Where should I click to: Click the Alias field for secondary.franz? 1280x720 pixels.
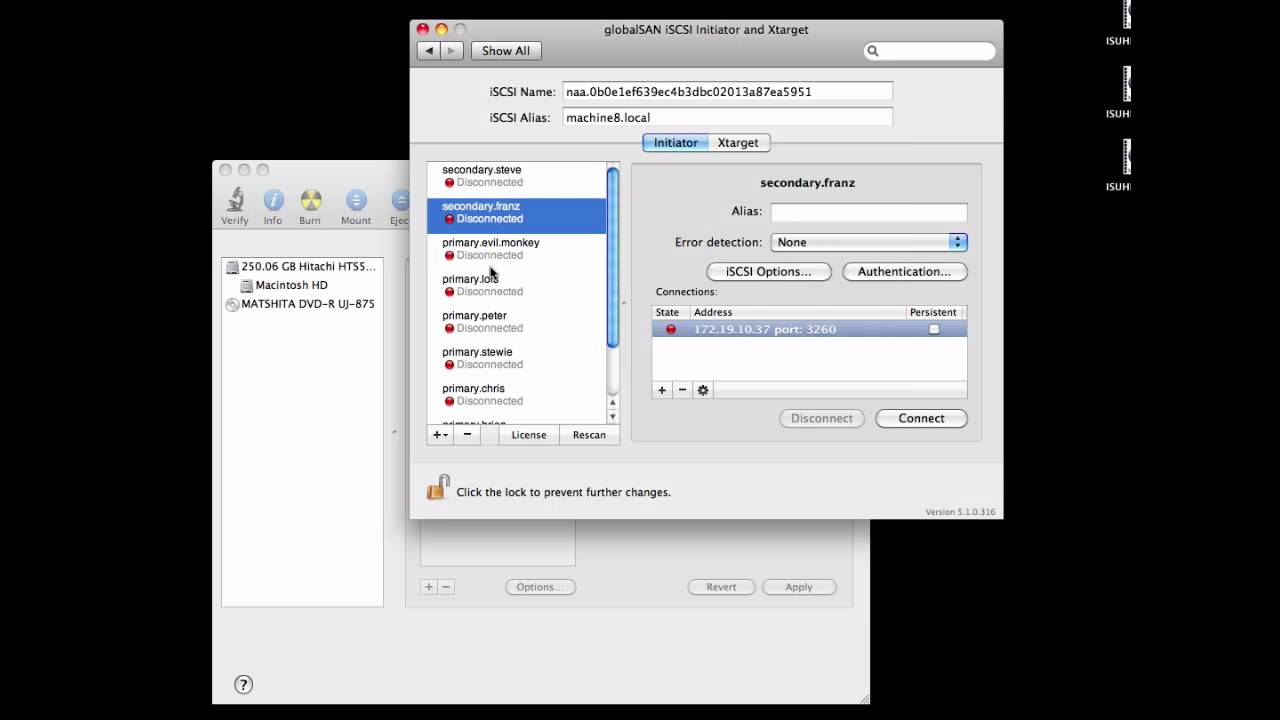pos(869,212)
